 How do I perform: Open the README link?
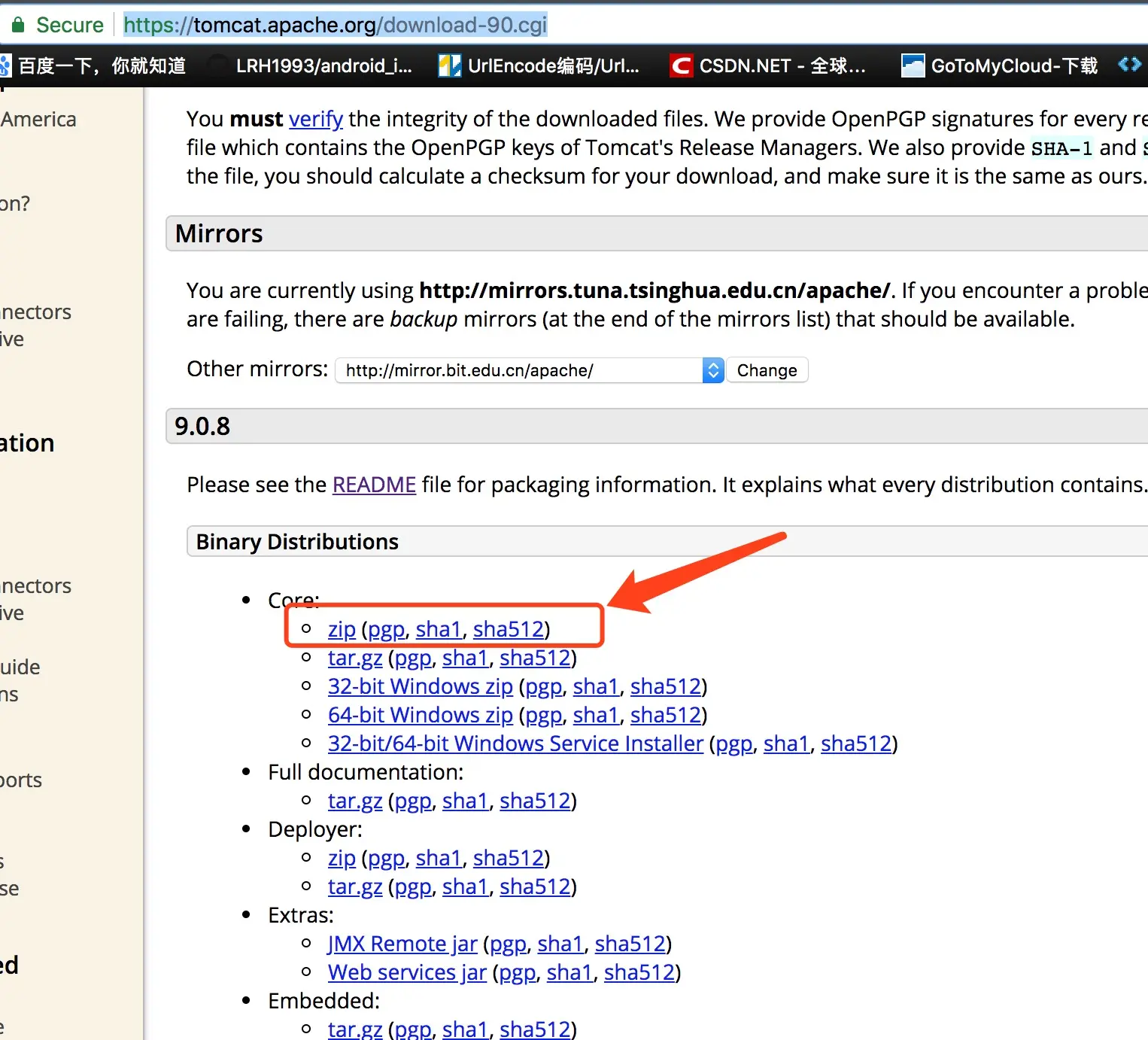pos(374,485)
